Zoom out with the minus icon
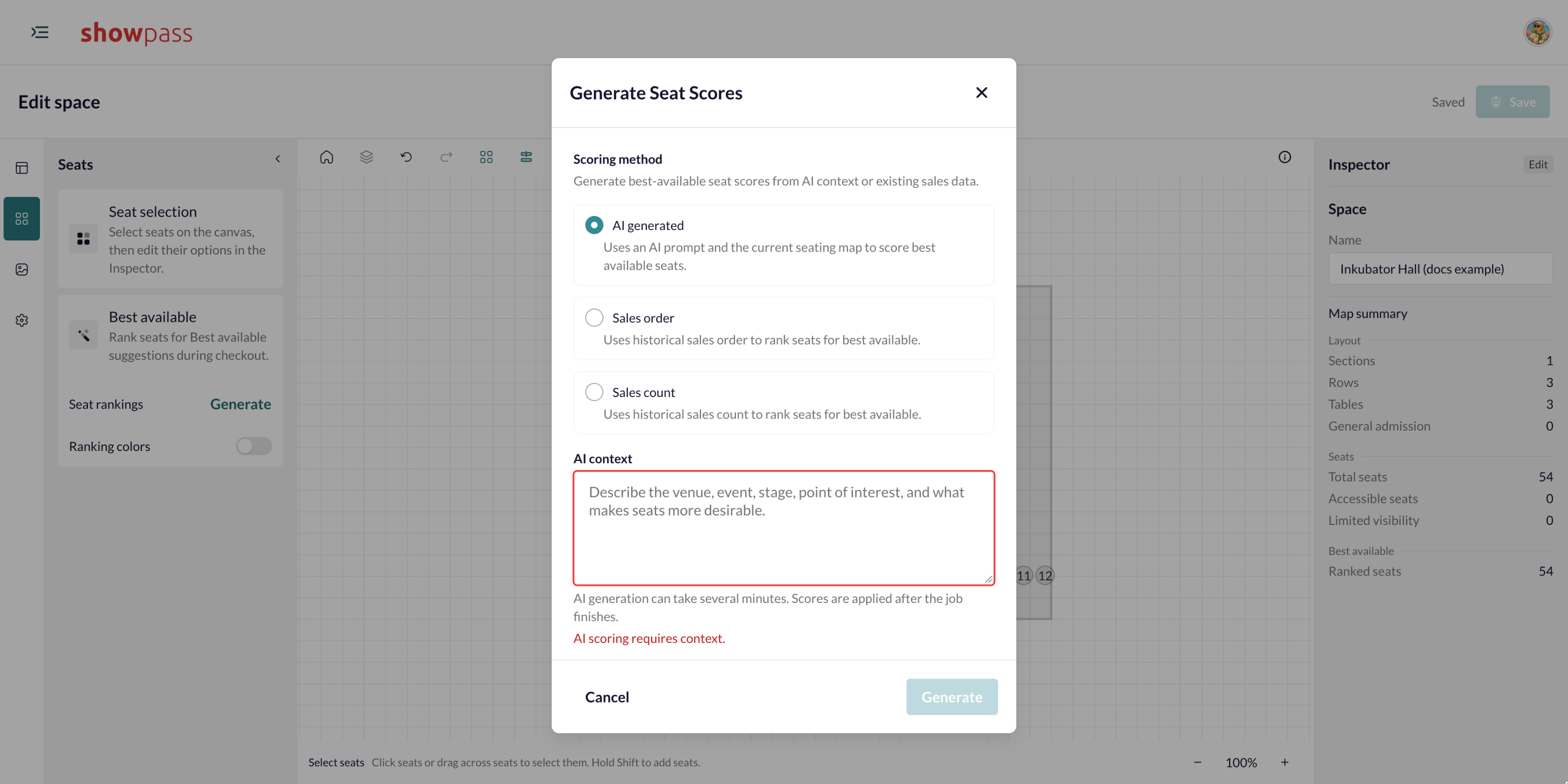The height and width of the screenshot is (784, 1568). 1197,762
